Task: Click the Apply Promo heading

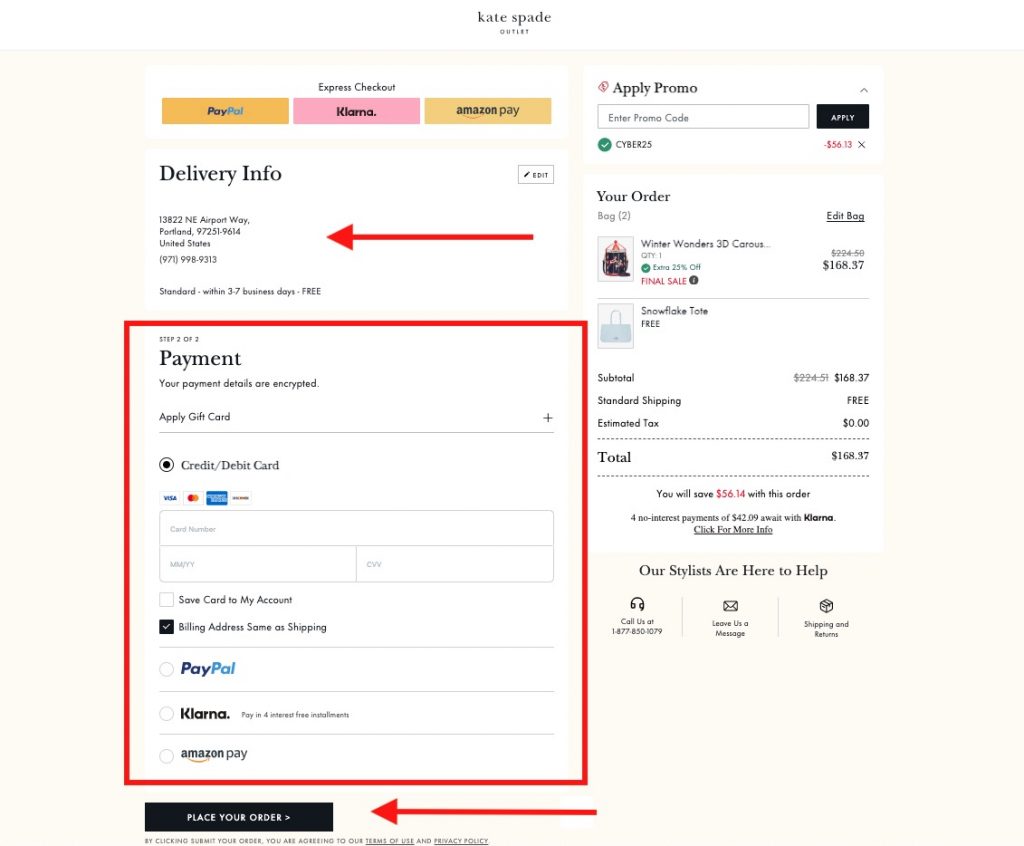Action: (654, 88)
